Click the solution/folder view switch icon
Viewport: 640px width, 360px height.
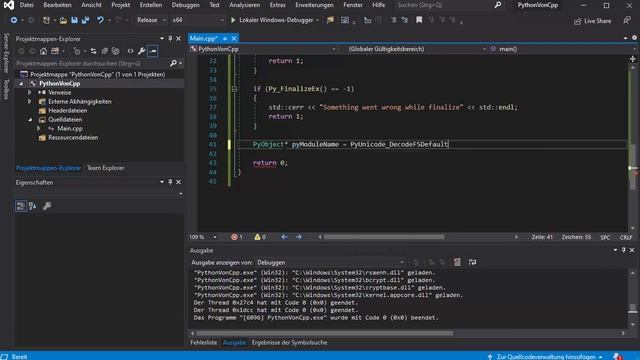click(55, 51)
